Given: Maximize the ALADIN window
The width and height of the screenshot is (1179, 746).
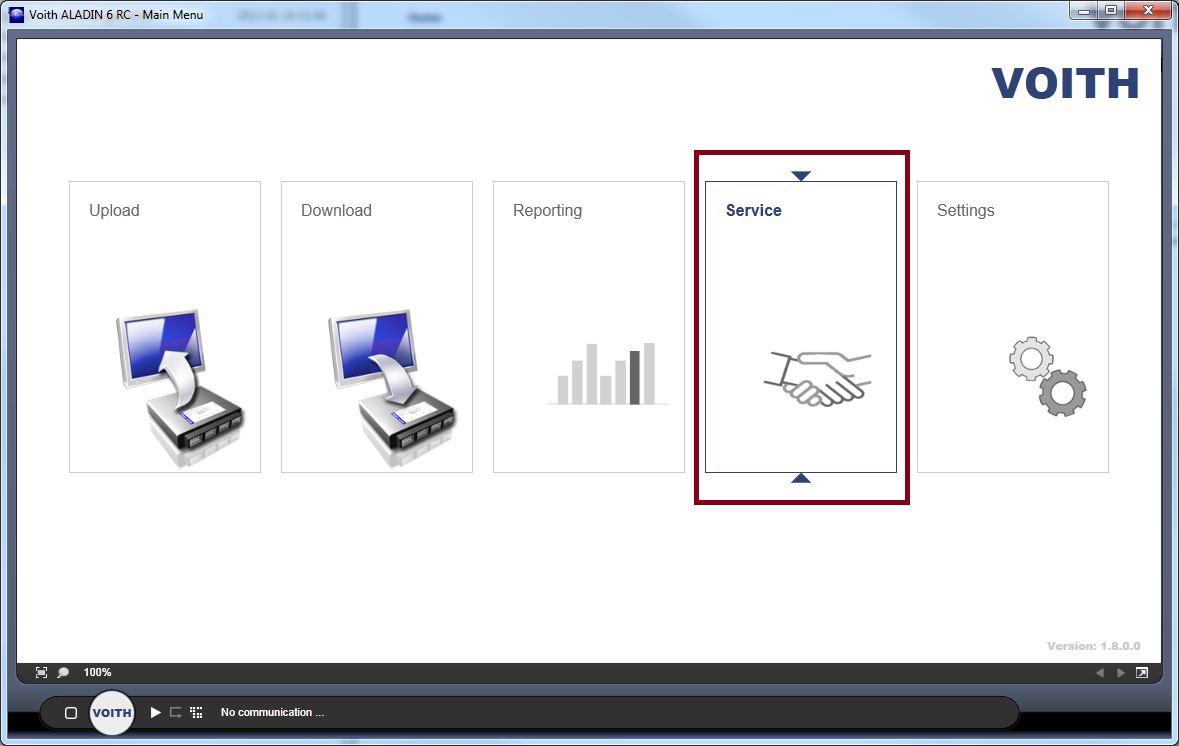Looking at the screenshot, I should pyautogui.click(x=1111, y=11).
